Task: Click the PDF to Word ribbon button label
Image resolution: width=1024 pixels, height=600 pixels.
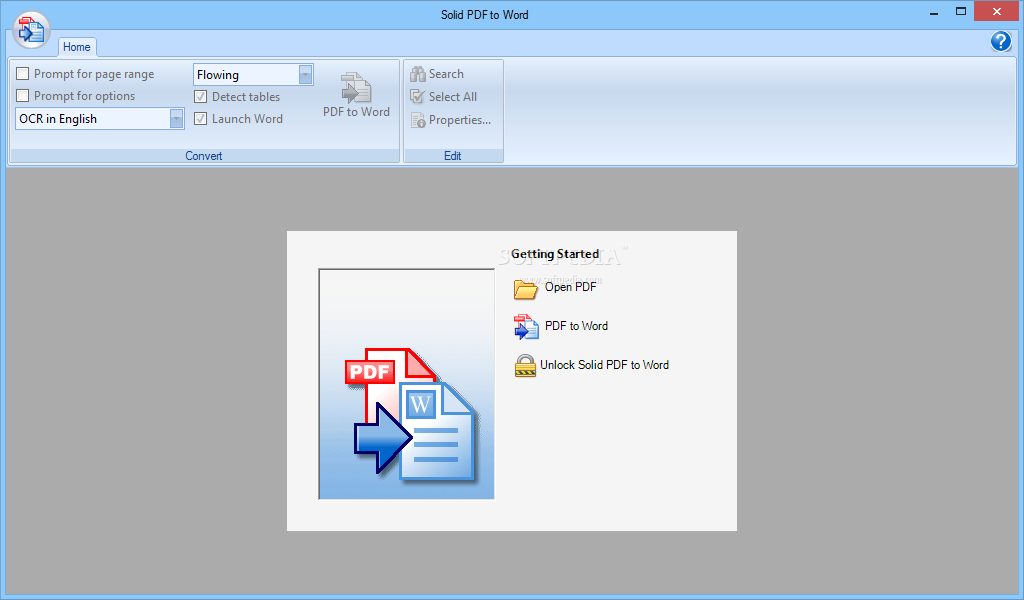Action: click(x=356, y=112)
